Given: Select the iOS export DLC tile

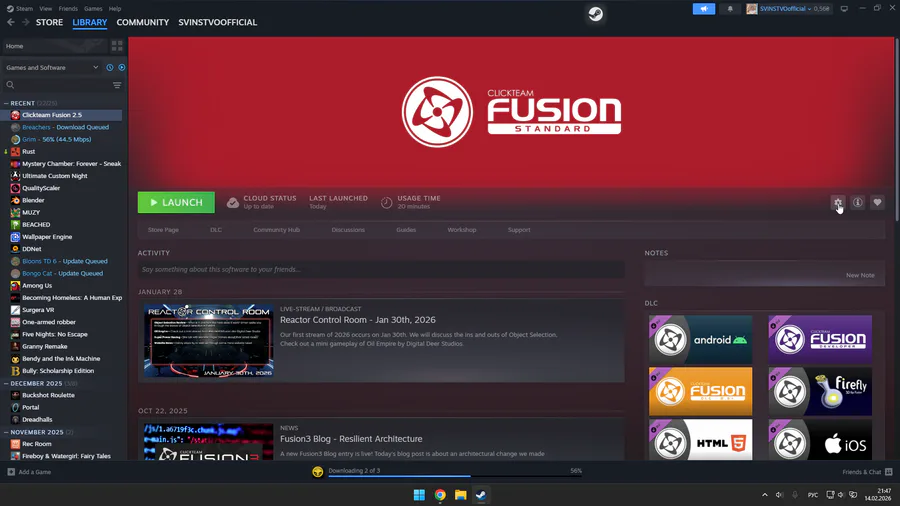Looking at the screenshot, I should coord(820,440).
